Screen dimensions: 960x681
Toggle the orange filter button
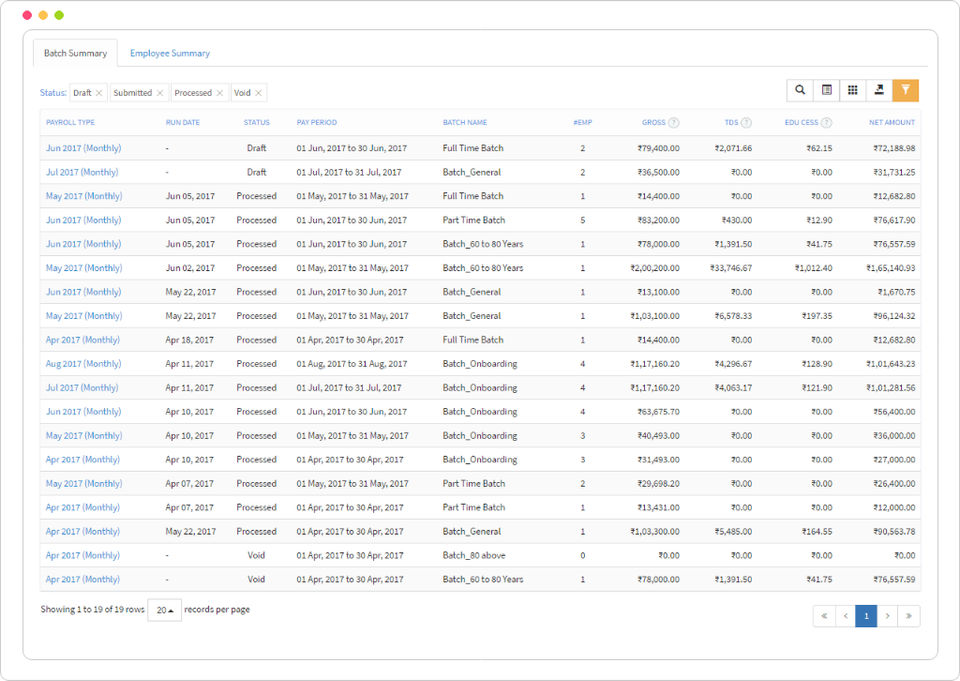905,90
